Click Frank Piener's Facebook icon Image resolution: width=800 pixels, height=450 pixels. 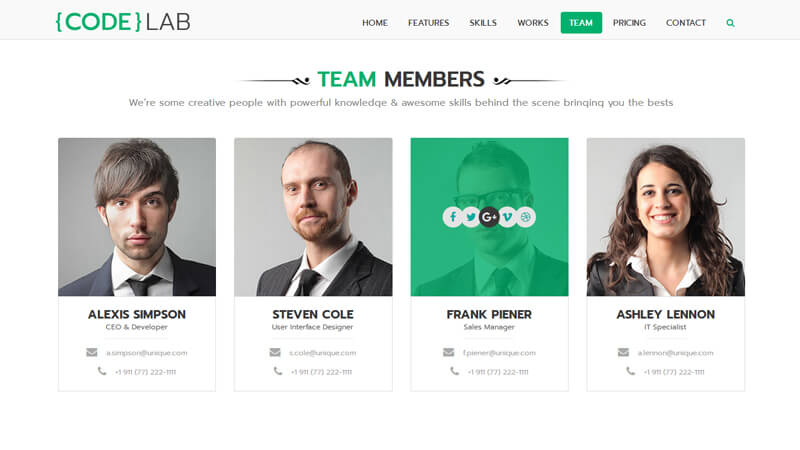point(453,217)
